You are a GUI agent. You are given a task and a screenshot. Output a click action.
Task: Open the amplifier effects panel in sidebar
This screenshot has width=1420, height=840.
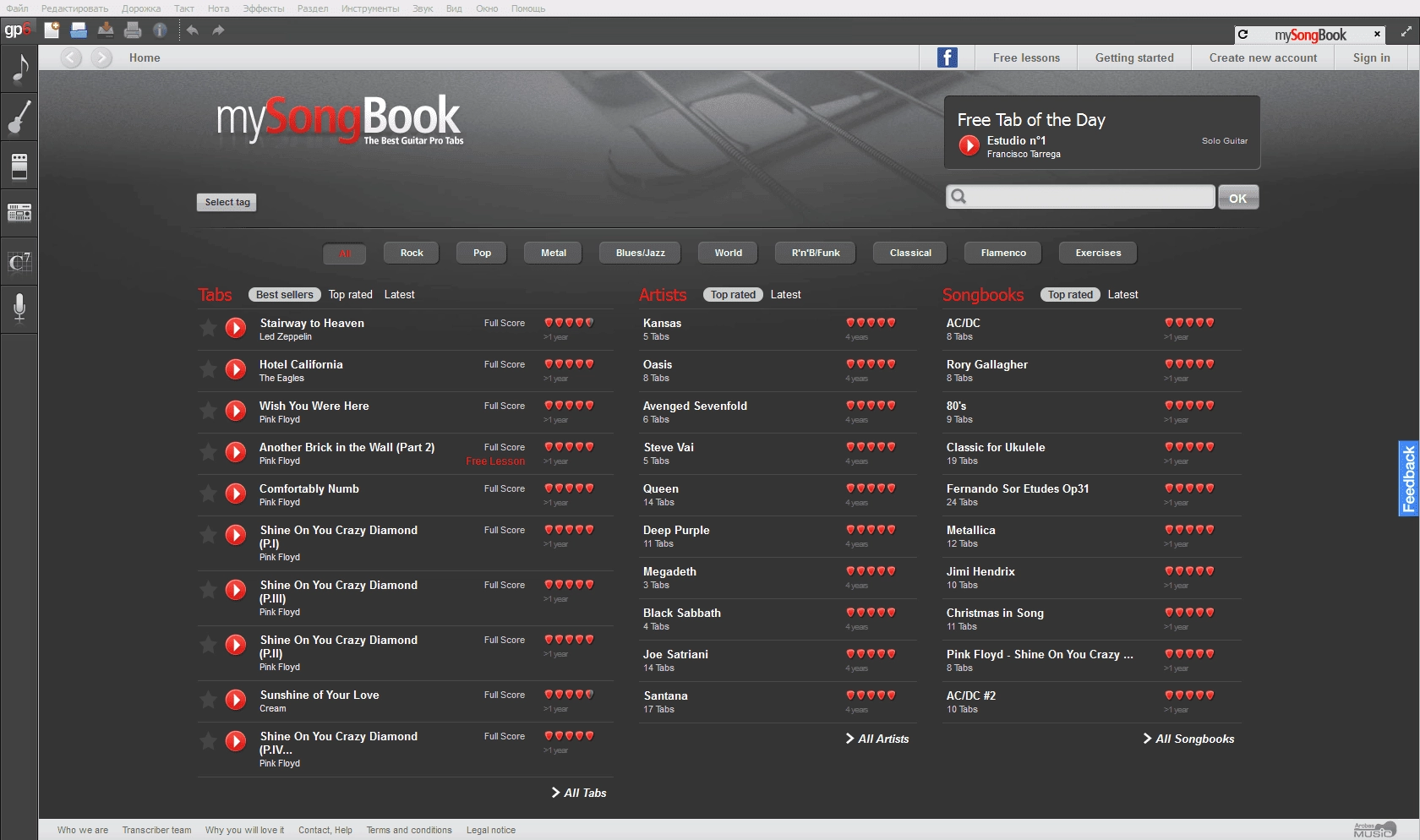coord(19,166)
